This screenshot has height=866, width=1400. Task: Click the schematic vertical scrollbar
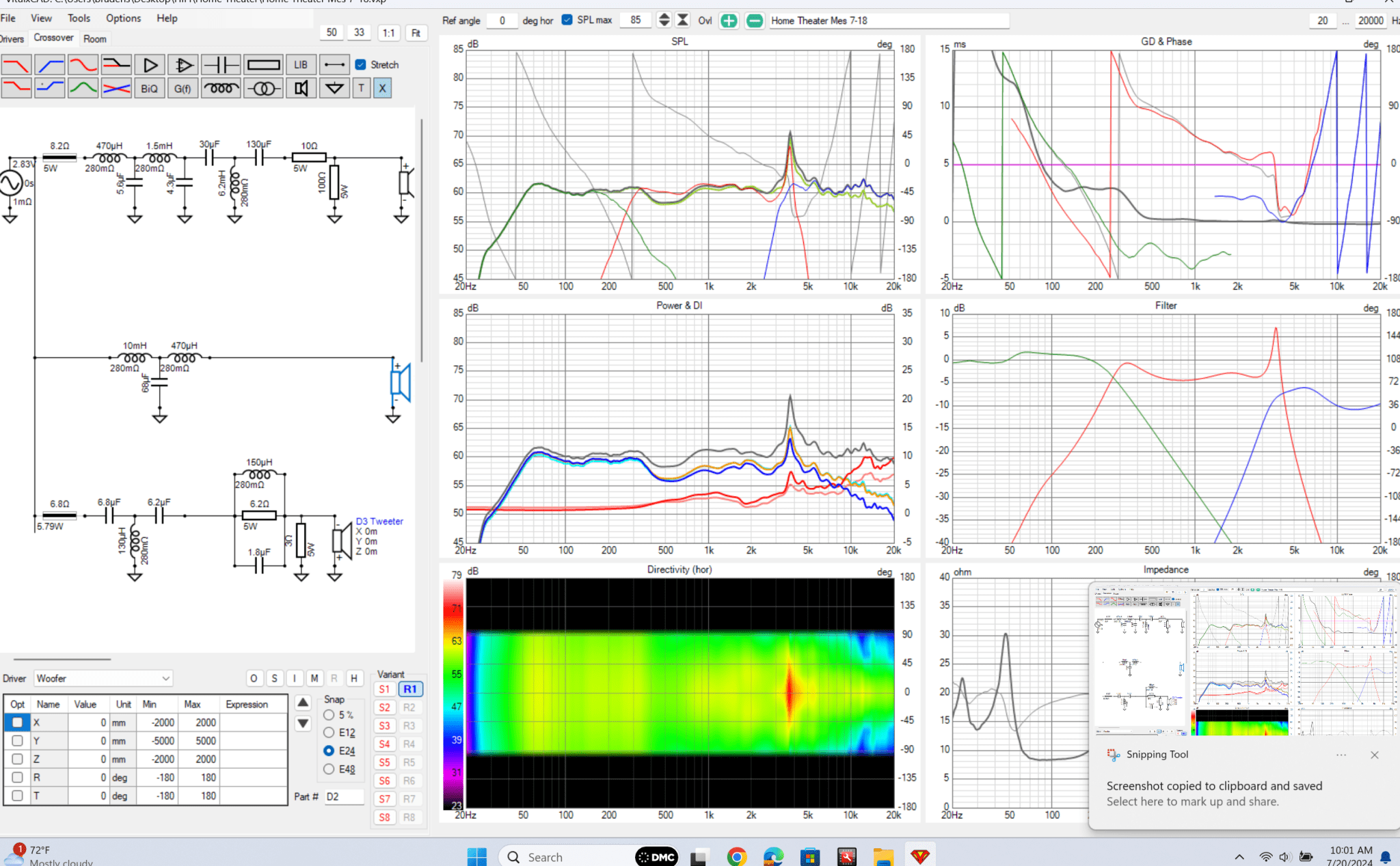(x=421, y=239)
